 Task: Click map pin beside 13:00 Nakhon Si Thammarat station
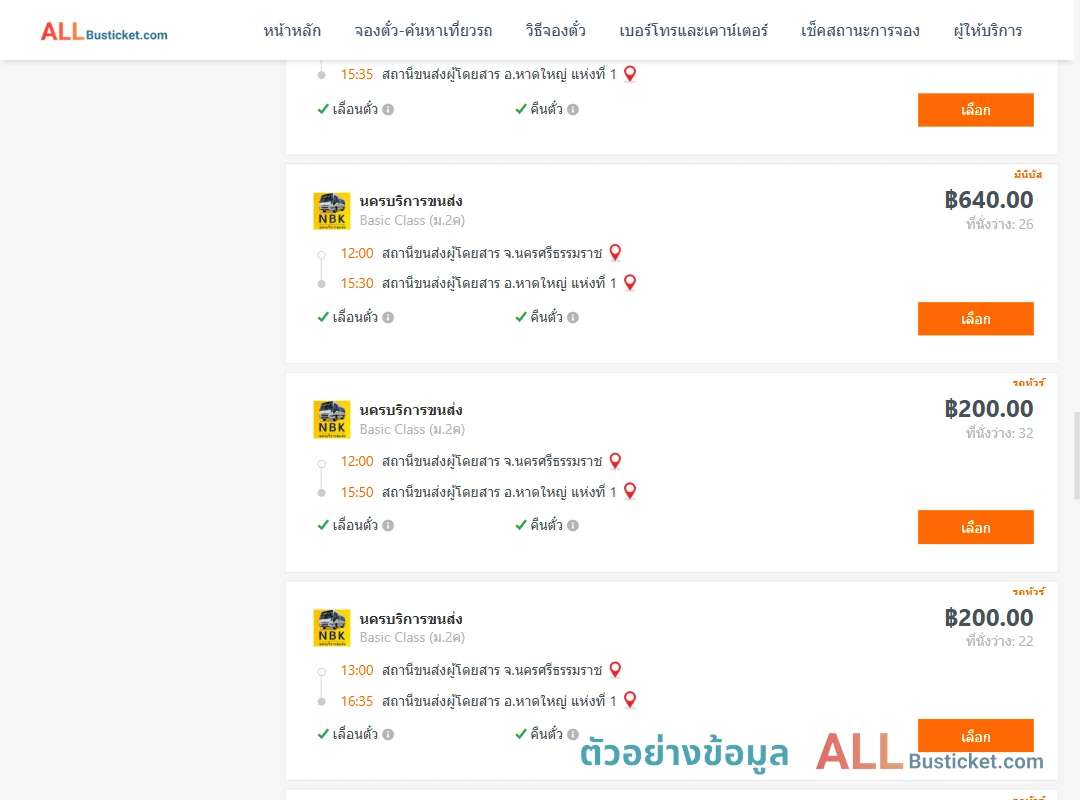[x=615, y=670]
